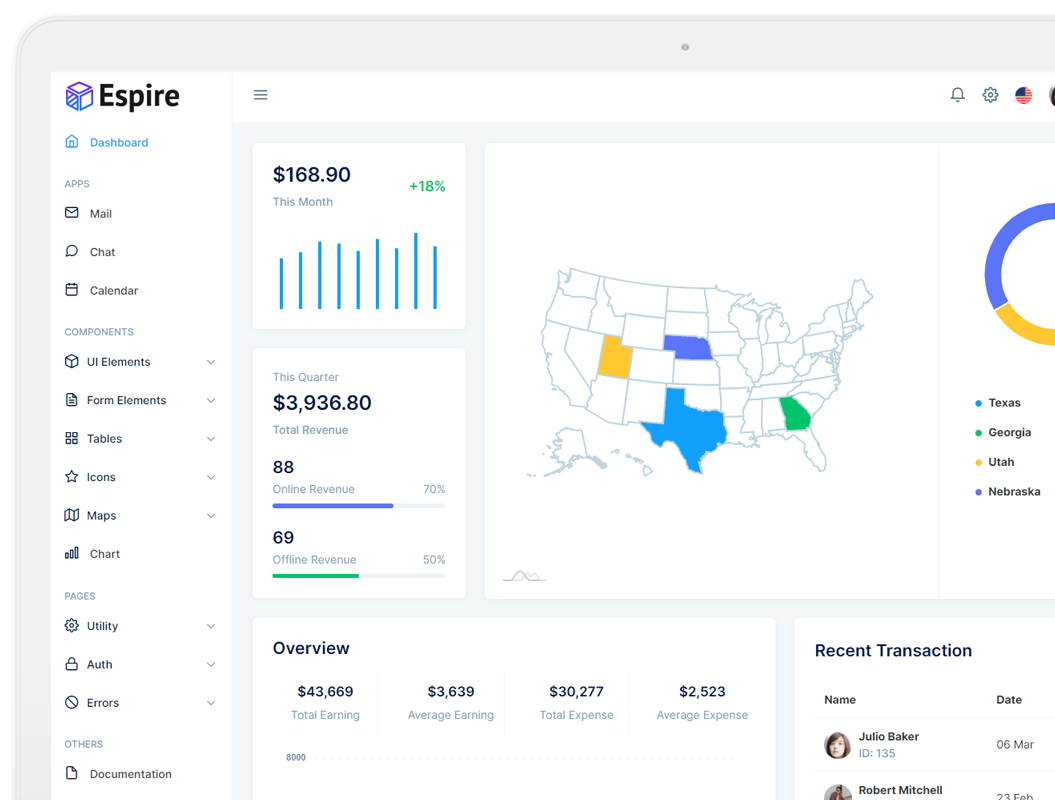Click the Robert Mitchell name
Image resolution: width=1055 pixels, height=800 pixels.
click(x=900, y=790)
